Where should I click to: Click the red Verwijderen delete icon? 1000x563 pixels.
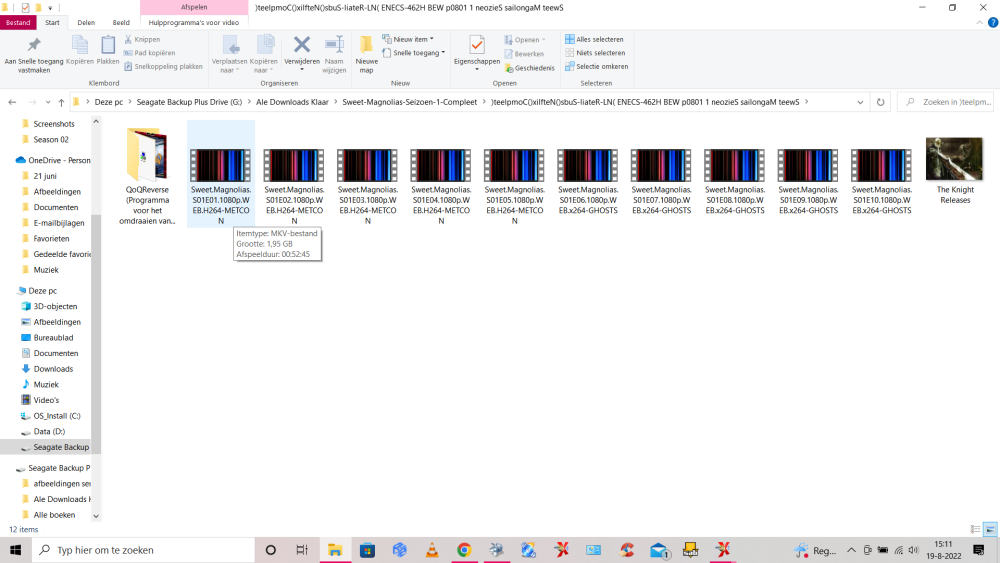tap(301, 45)
